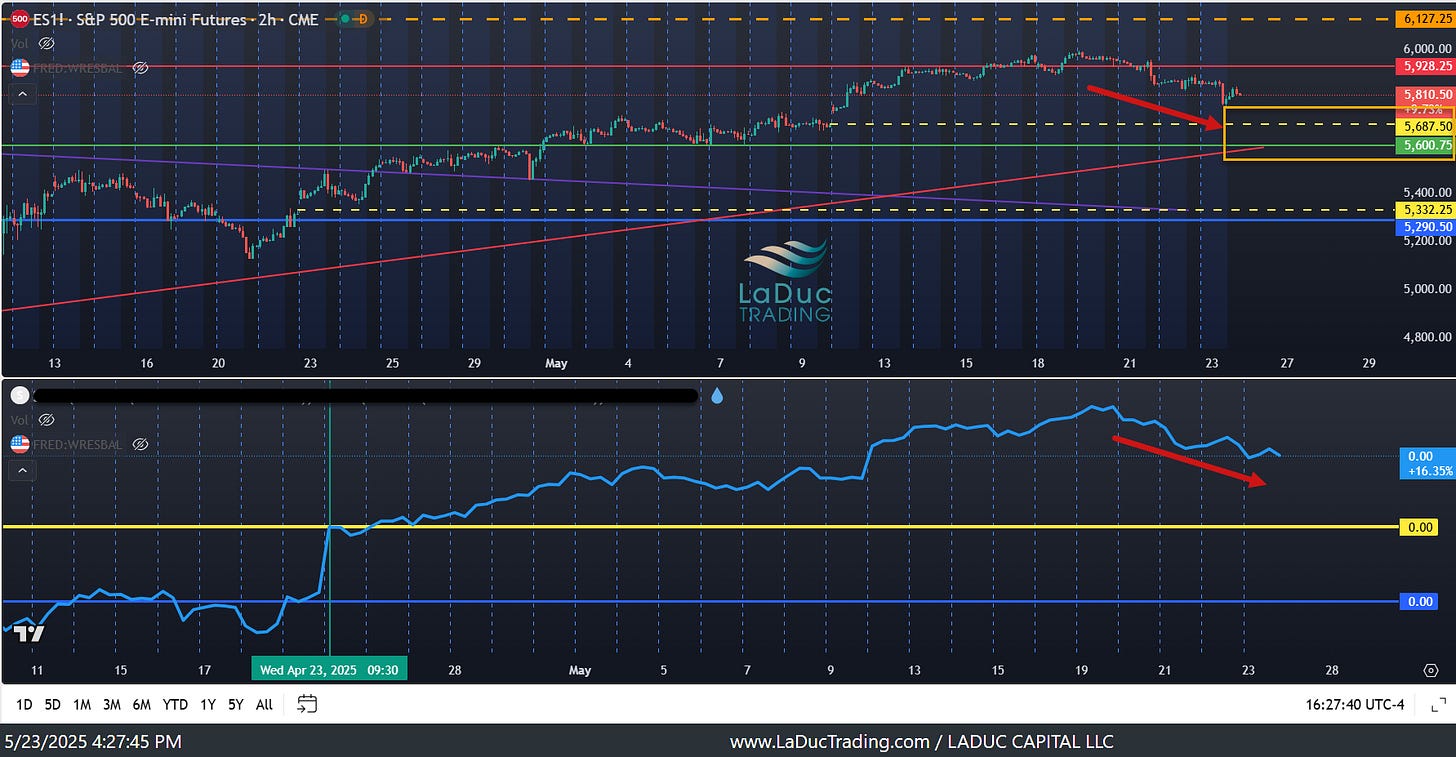Screen dimensions: 1456x757
Task: Click the orange D delayed-data badge
Action: coord(362,19)
